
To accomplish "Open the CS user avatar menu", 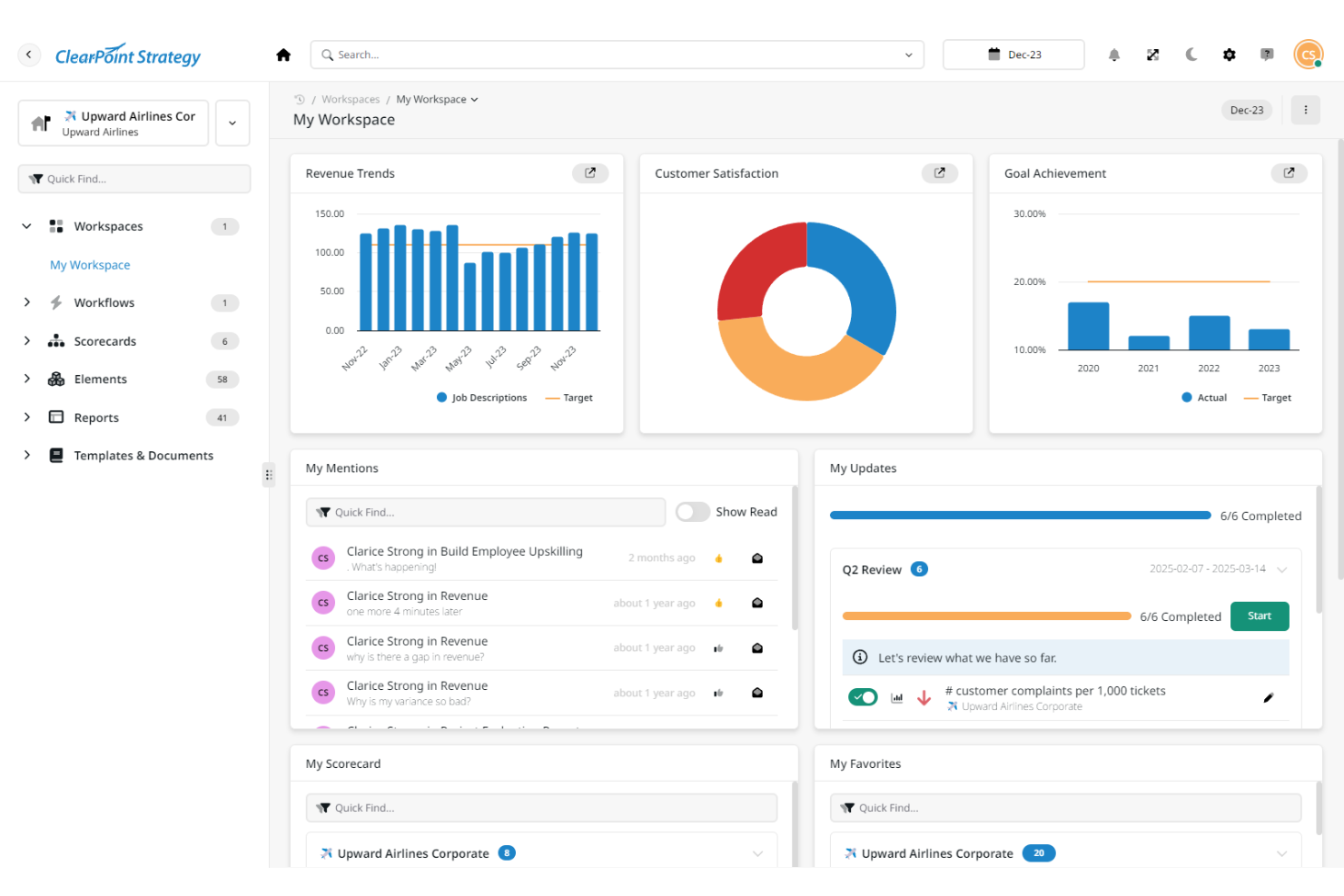I will (1309, 54).
